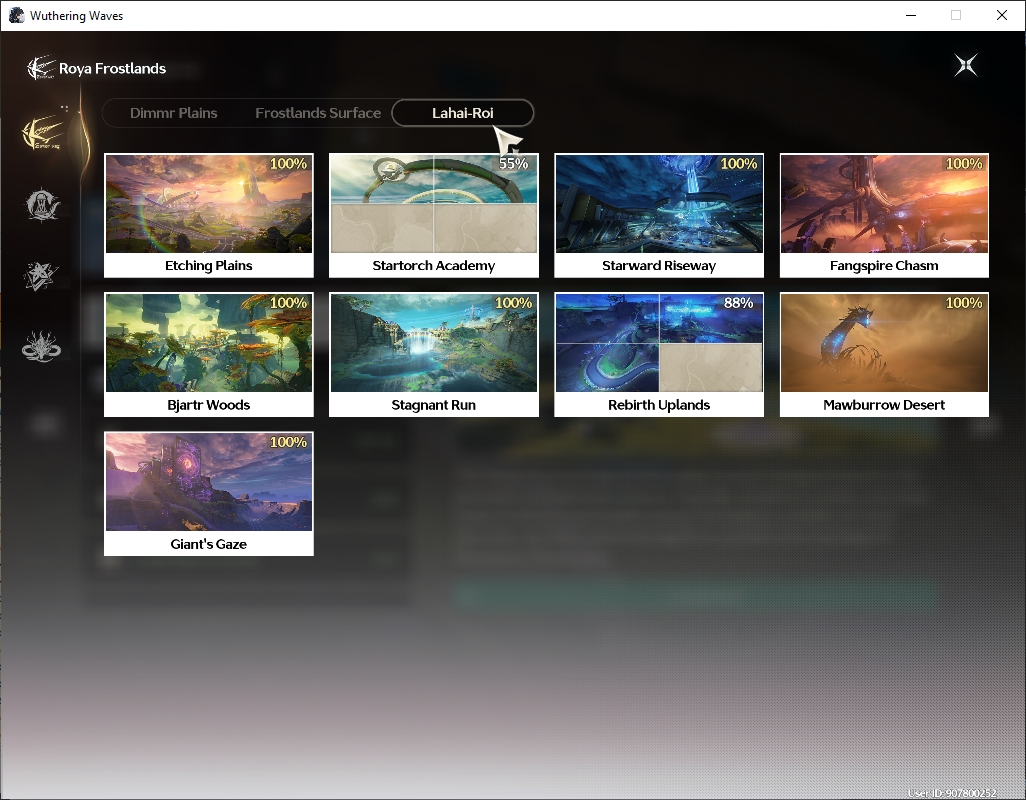Select the second crest sidebar icon
The image size is (1026, 800).
click(43, 205)
